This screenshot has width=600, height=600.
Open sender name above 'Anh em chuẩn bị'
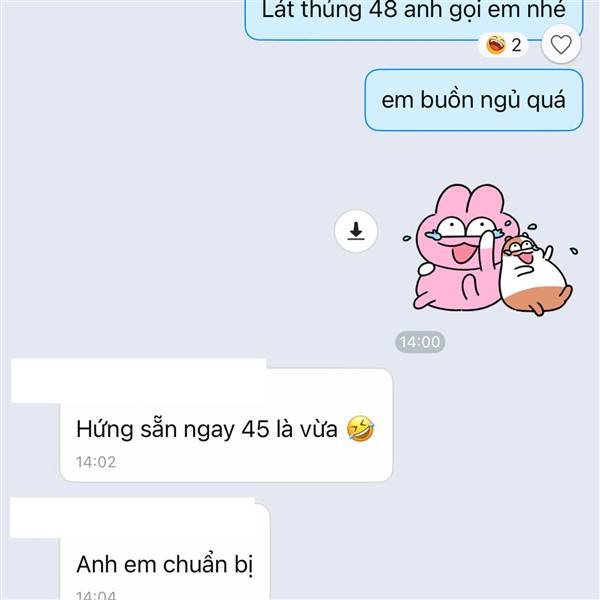[x=132, y=518]
